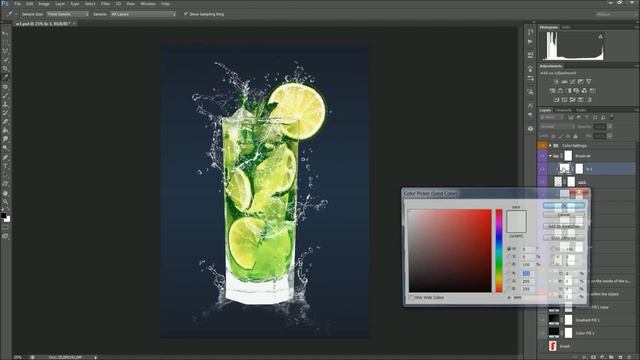Select the R radio button in Color Picker

coord(509,273)
